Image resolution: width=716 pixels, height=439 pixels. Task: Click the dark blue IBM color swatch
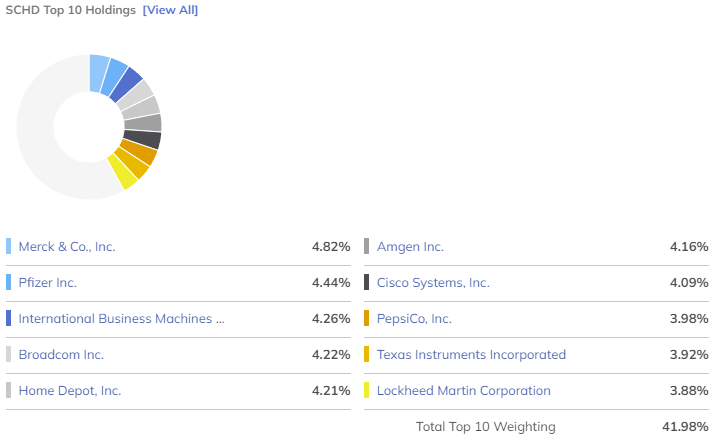pyautogui.click(x=9, y=318)
